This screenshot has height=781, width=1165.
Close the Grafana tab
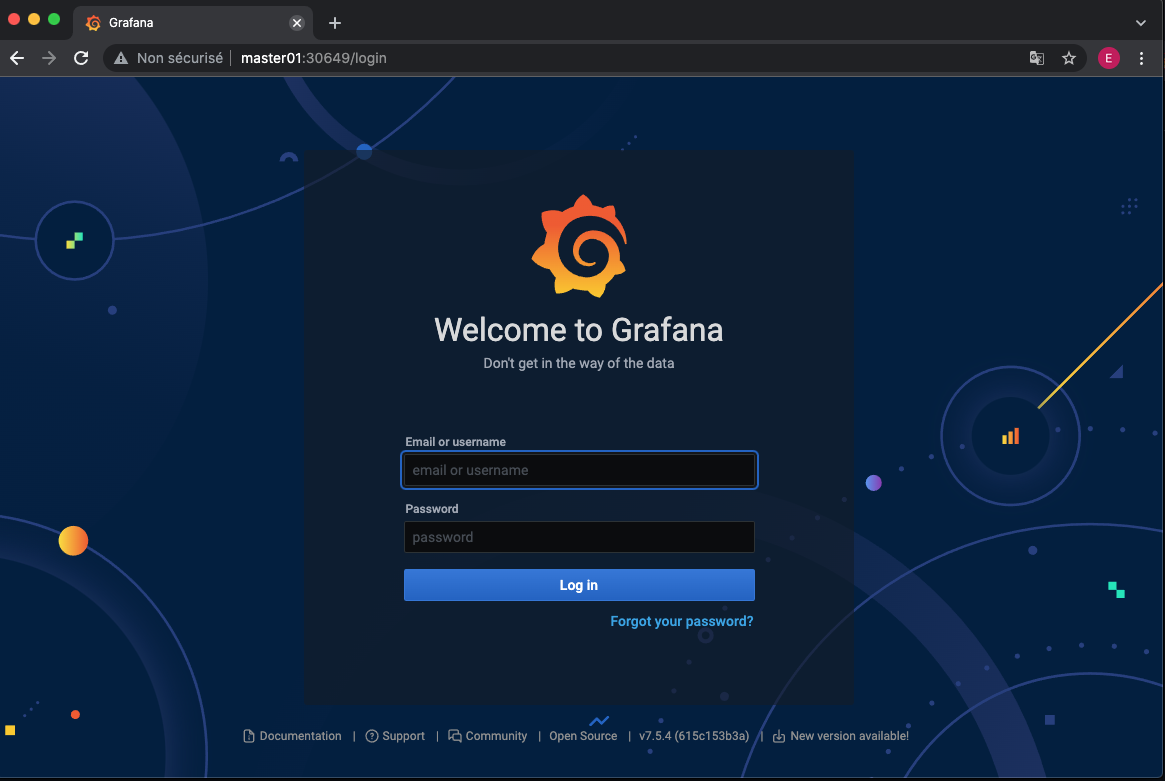point(297,22)
